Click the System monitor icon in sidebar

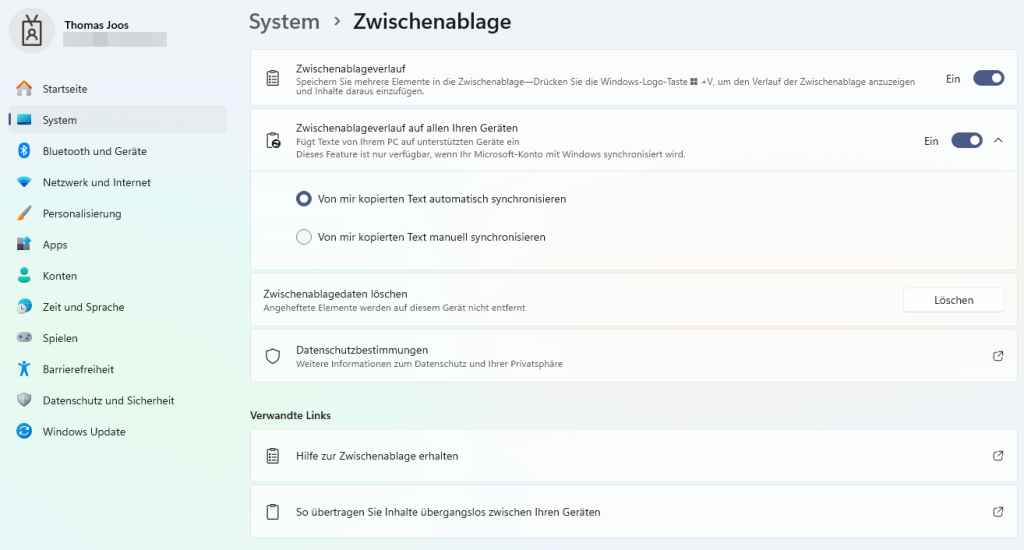pyautogui.click(x=24, y=120)
